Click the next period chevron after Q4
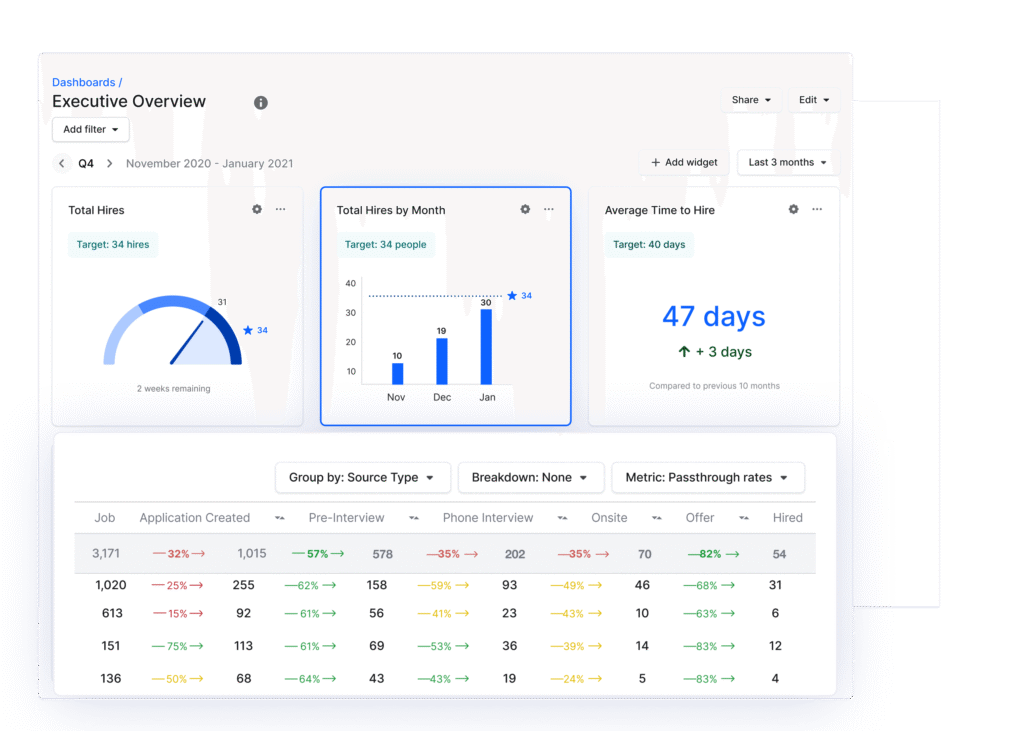 pos(110,162)
